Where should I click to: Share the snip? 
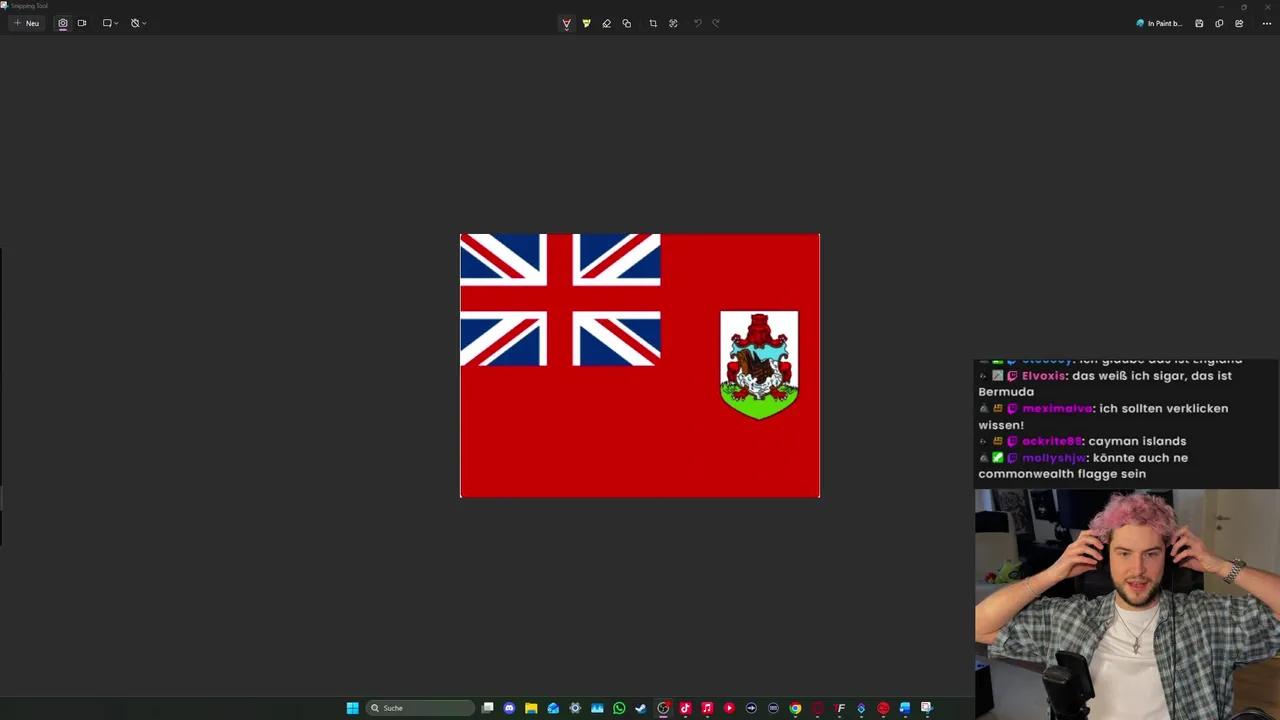(x=1239, y=23)
